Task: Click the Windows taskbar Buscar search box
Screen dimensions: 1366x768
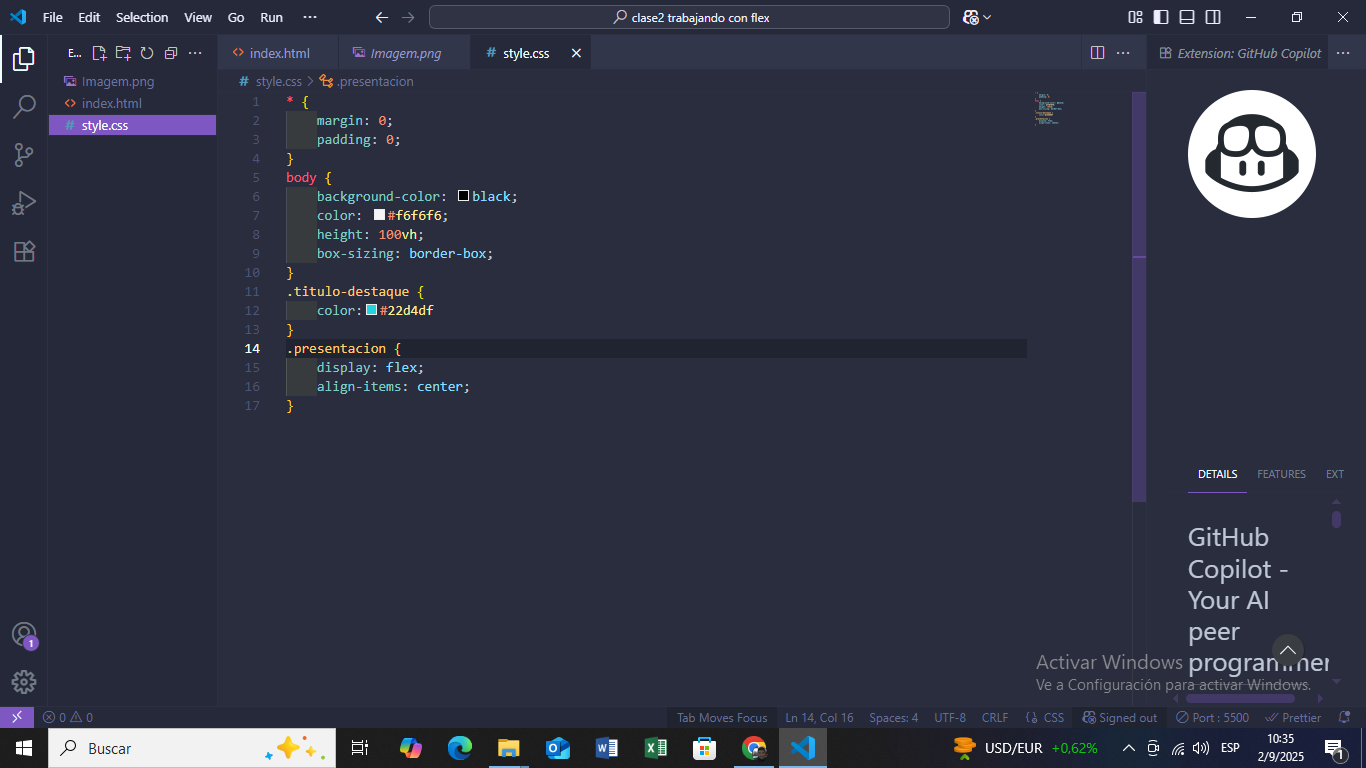Action: (x=191, y=748)
